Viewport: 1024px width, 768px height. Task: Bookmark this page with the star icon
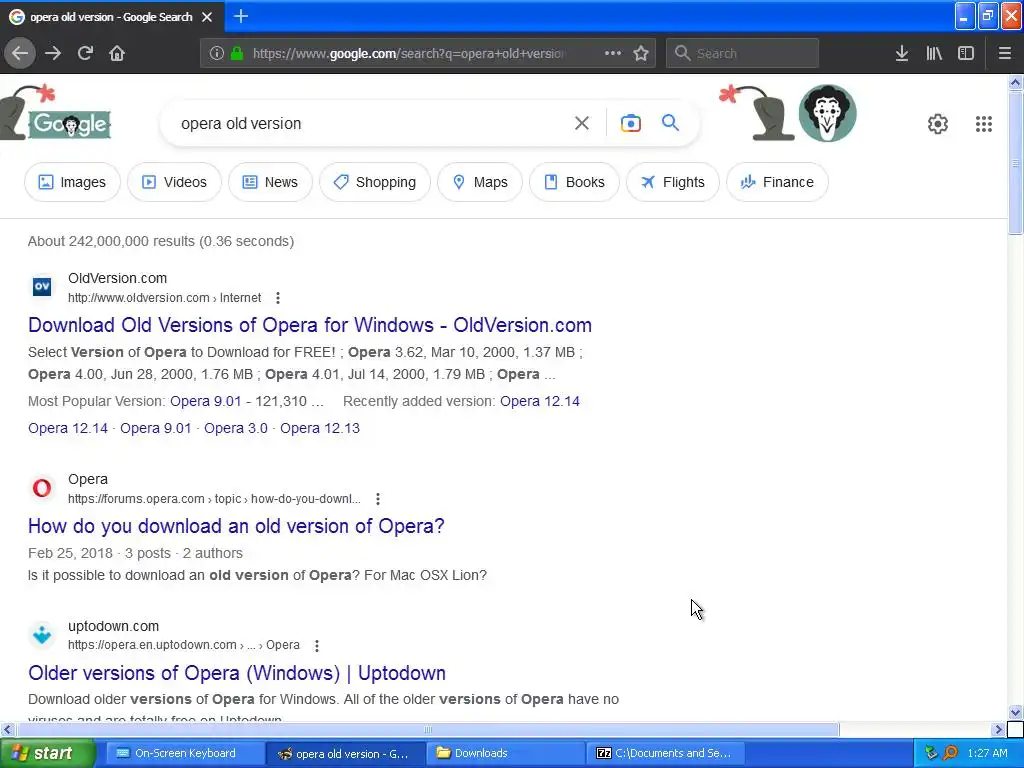(641, 54)
